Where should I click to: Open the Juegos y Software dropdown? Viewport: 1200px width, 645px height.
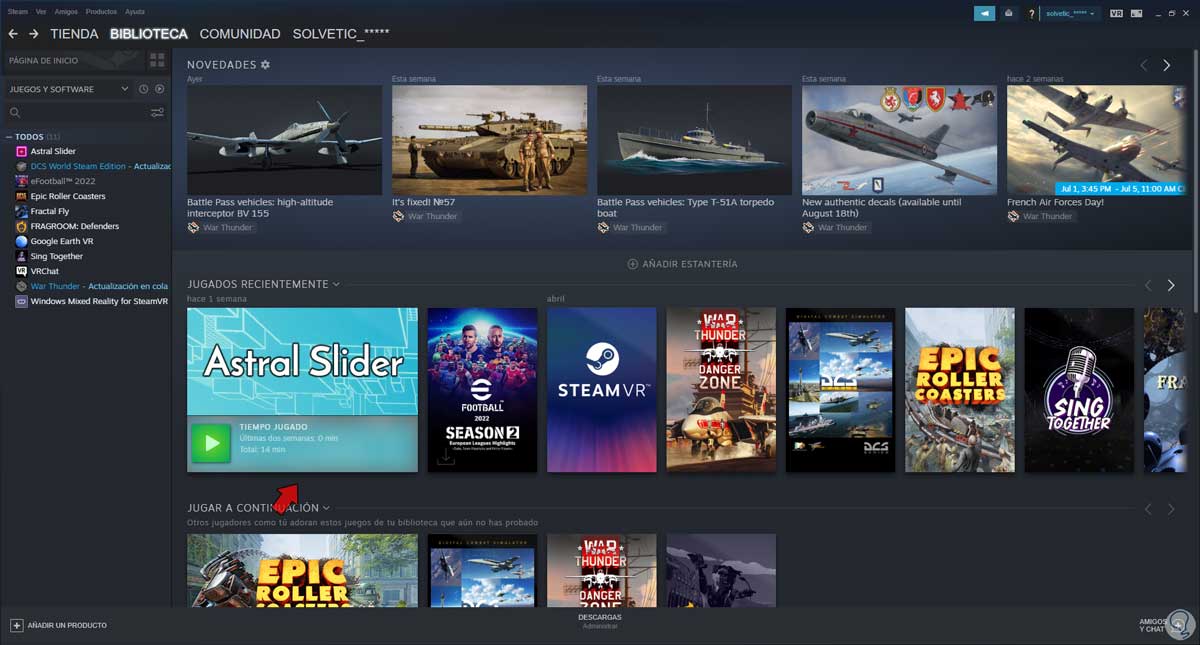coord(69,89)
